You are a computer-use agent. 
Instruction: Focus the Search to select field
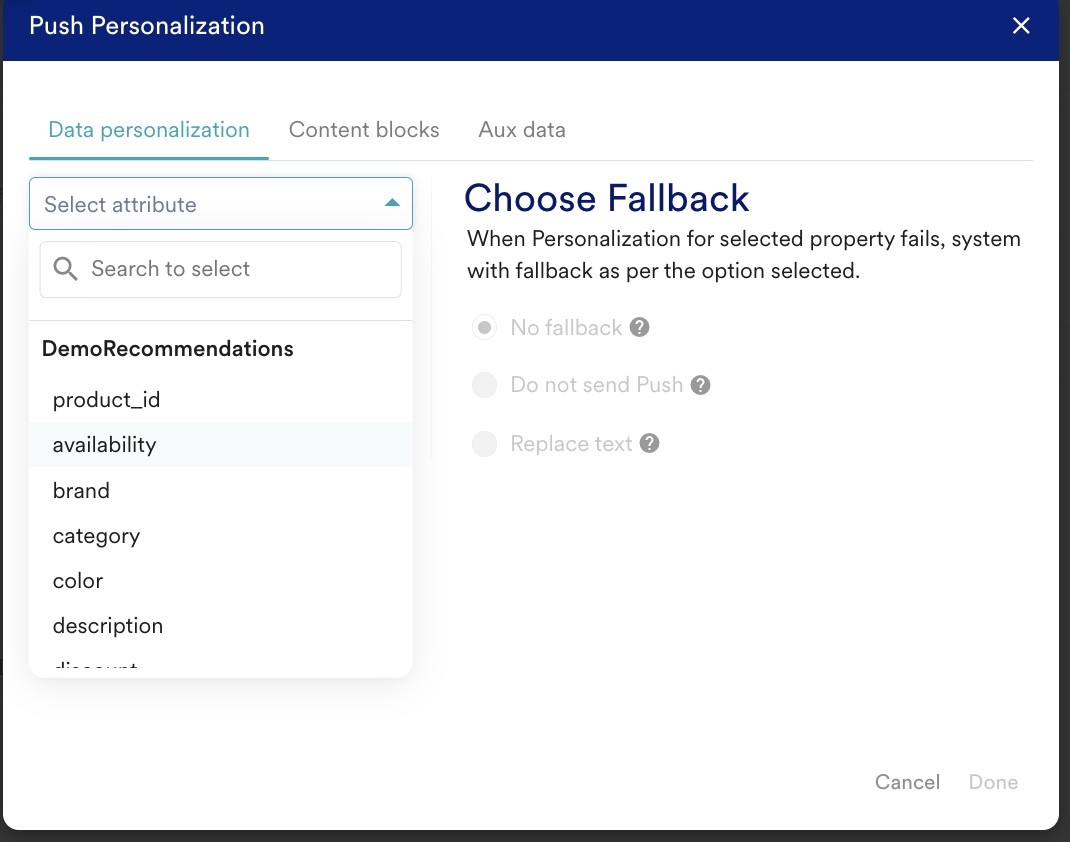coord(220,270)
